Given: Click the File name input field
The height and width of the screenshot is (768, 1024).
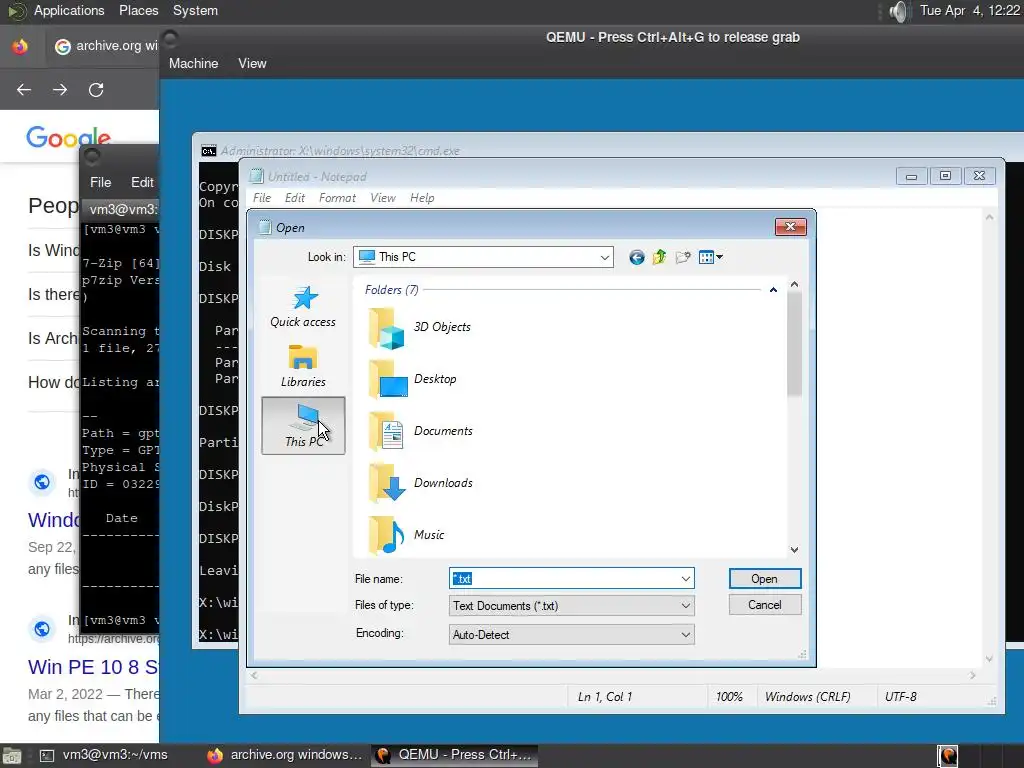Looking at the screenshot, I should [x=565, y=579].
